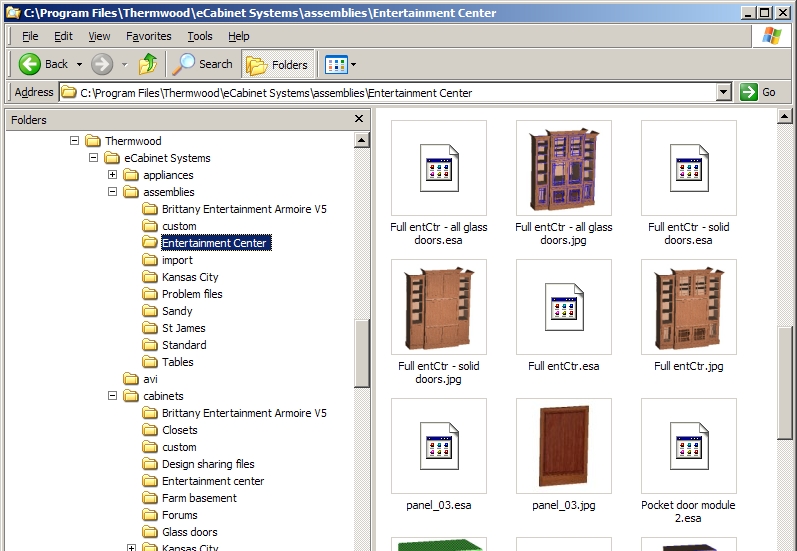
Task: Open the Back history dropdown arrow
Action: (79, 65)
